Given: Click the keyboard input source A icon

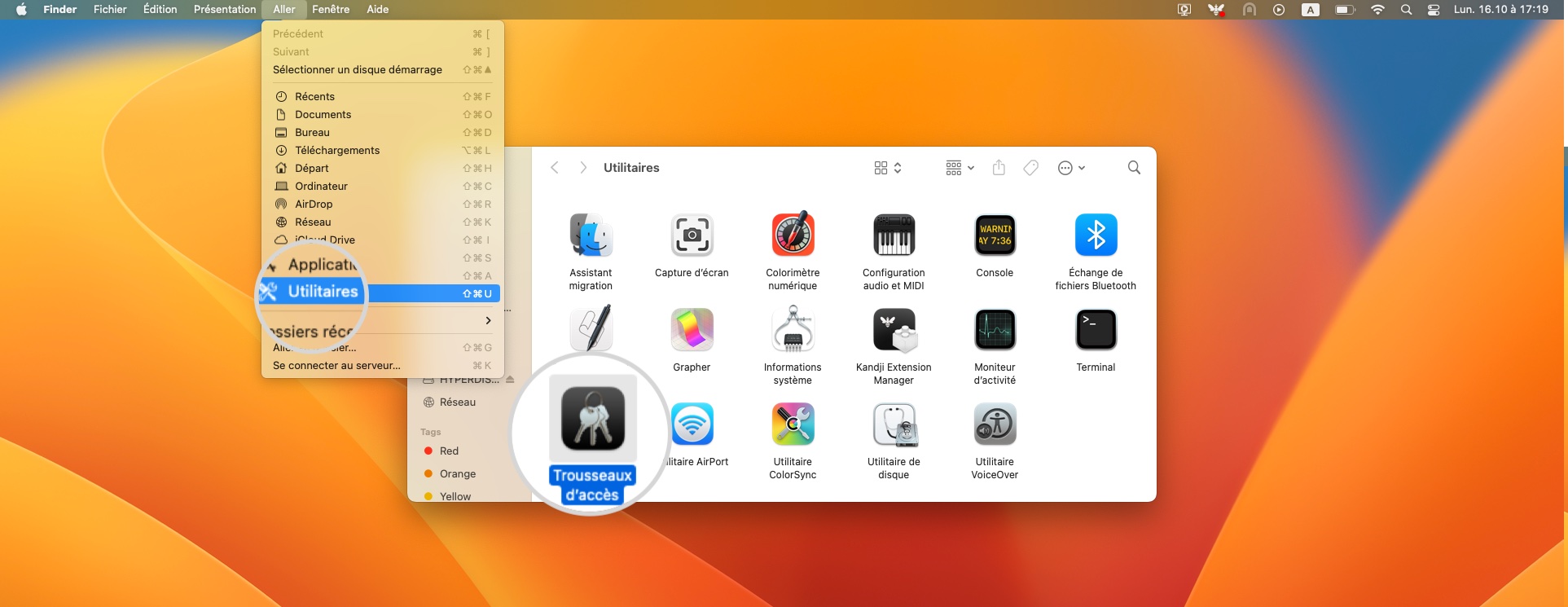Looking at the screenshot, I should (1311, 10).
